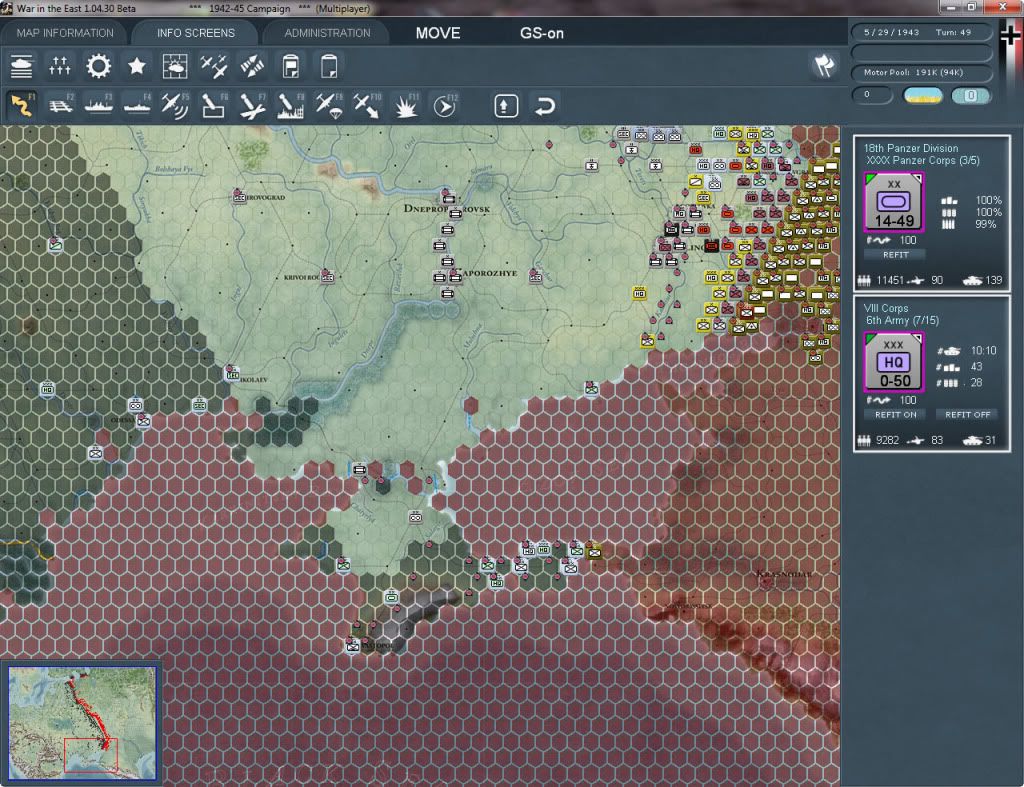Select the F6 bomb unit mode icon

pos(214,105)
